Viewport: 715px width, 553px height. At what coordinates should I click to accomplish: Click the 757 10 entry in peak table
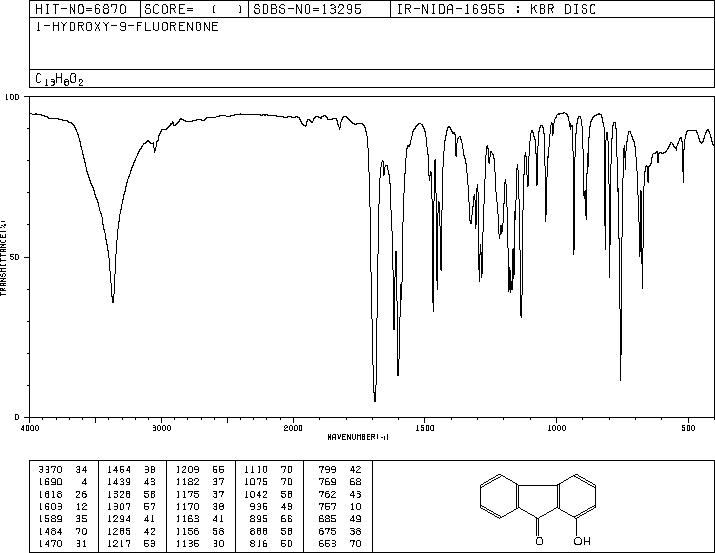click(339, 506)
